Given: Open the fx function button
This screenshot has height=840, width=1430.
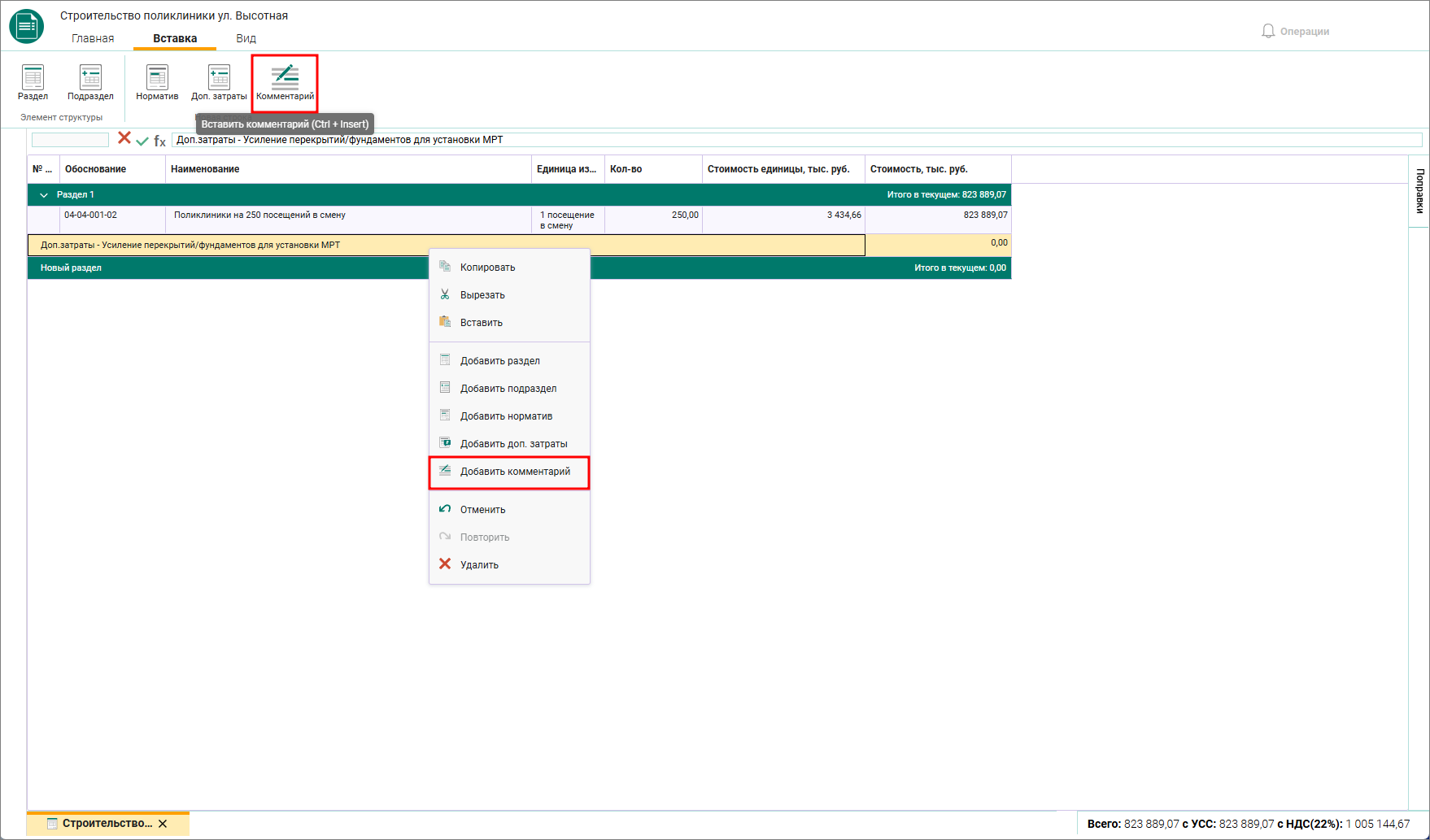Looking at the screenshot, I should point(159,141).
